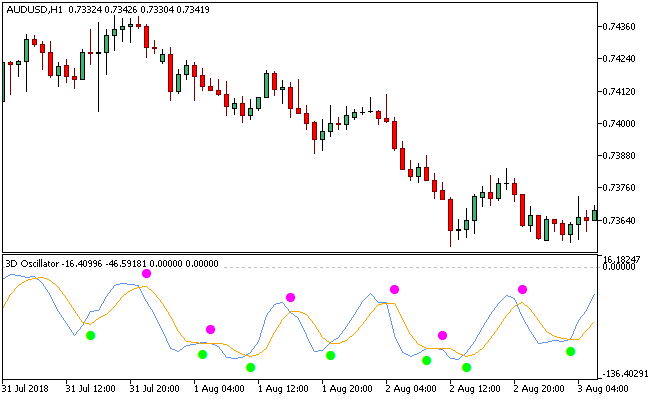Image resolution: width=650 pixels, height=400 pixels.
Task: Click the 0.00000 oscillator zero level label
Action: point(621,268)
